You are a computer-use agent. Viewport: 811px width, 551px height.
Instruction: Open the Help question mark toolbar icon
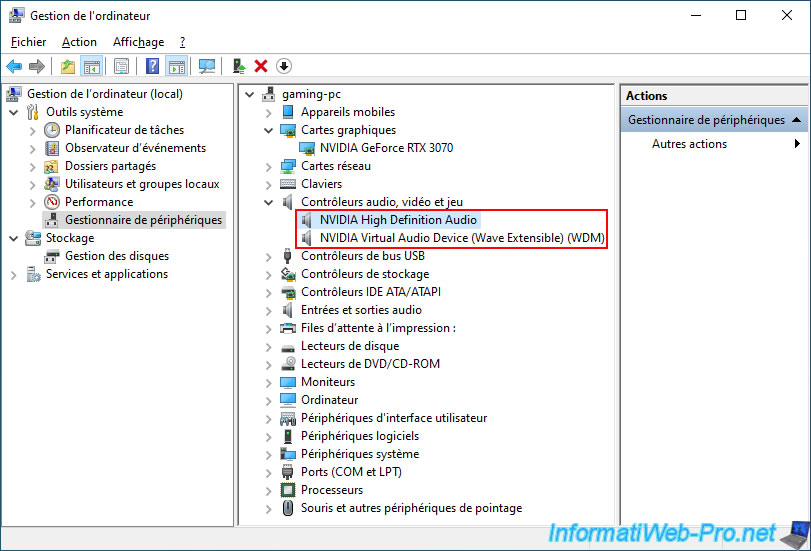153,66
